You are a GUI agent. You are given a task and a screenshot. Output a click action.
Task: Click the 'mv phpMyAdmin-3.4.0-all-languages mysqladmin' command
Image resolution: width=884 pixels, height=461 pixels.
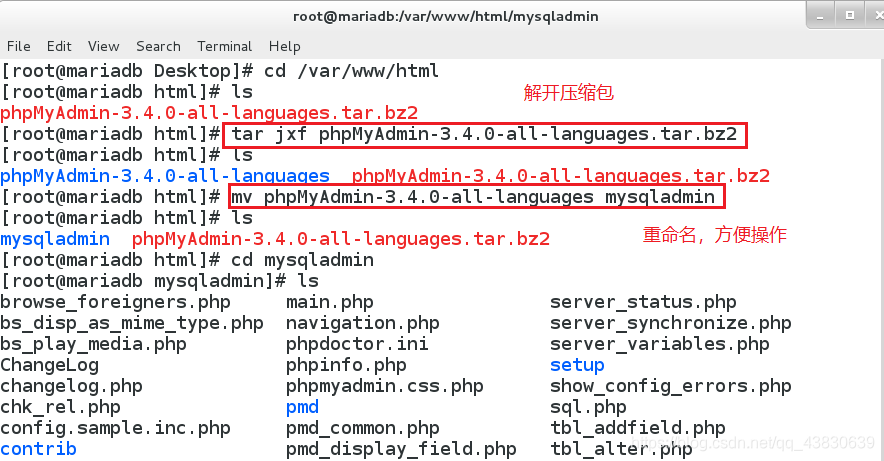click(x=473, y=197)
